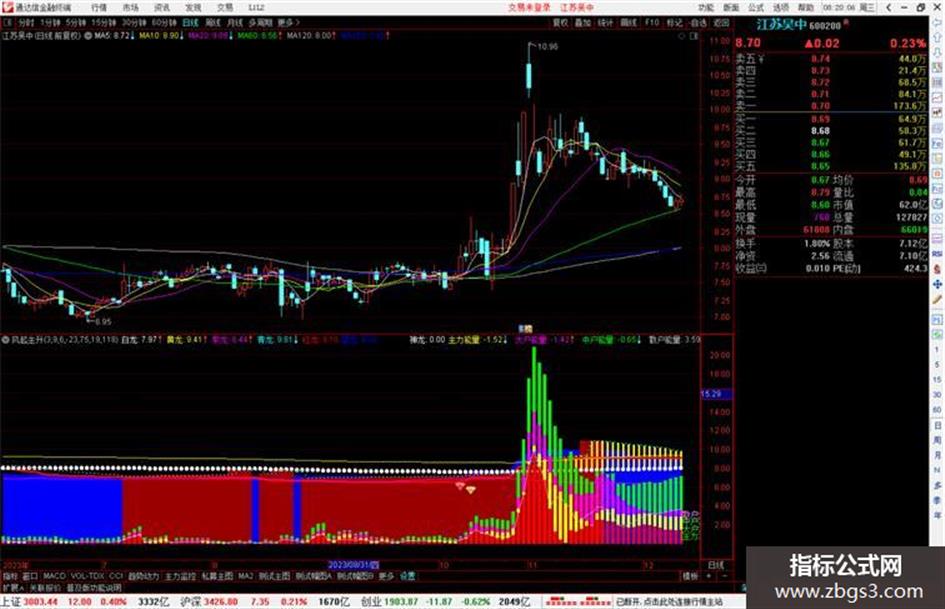Click the back arrow in title bar
Viewport: 945px width, 609px height.
pos(888,8)
